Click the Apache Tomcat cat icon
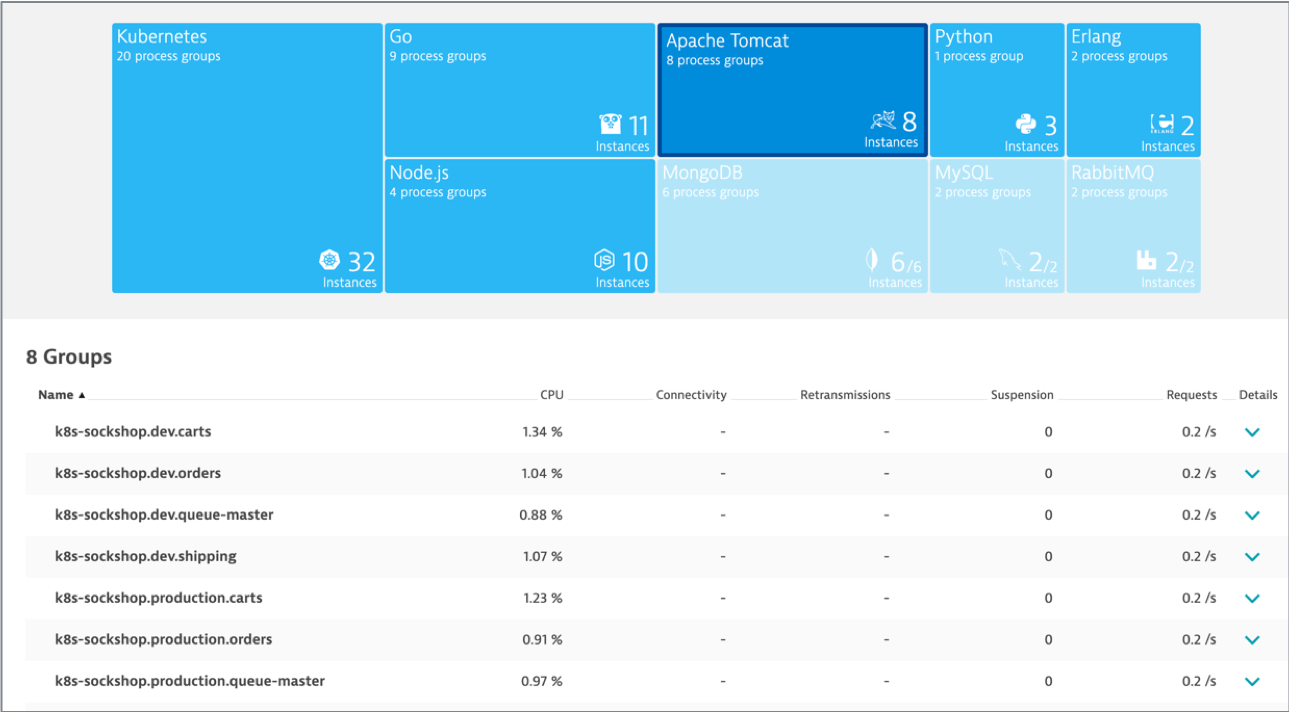 click(x=883, y=121)
